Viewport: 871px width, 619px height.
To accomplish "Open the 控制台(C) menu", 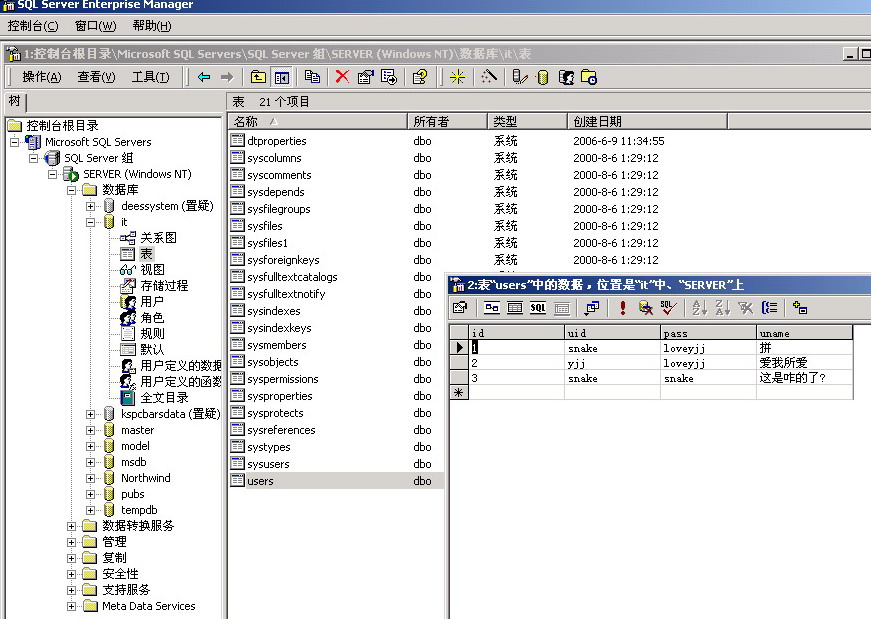I will [x=33, y=26].
